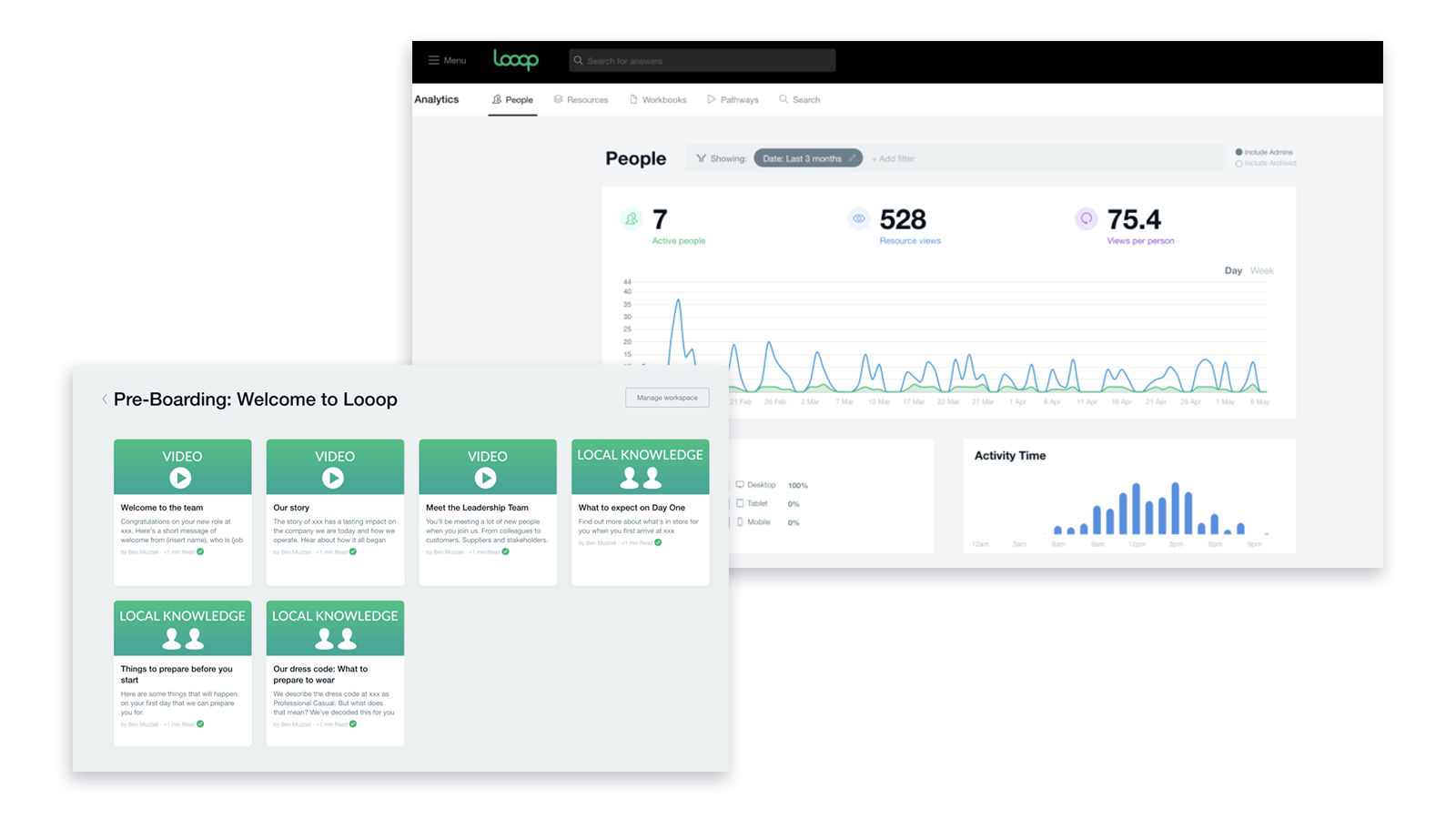Click the Active people icon
This screenshot has height=819, width=1456.
pos(632,219)
